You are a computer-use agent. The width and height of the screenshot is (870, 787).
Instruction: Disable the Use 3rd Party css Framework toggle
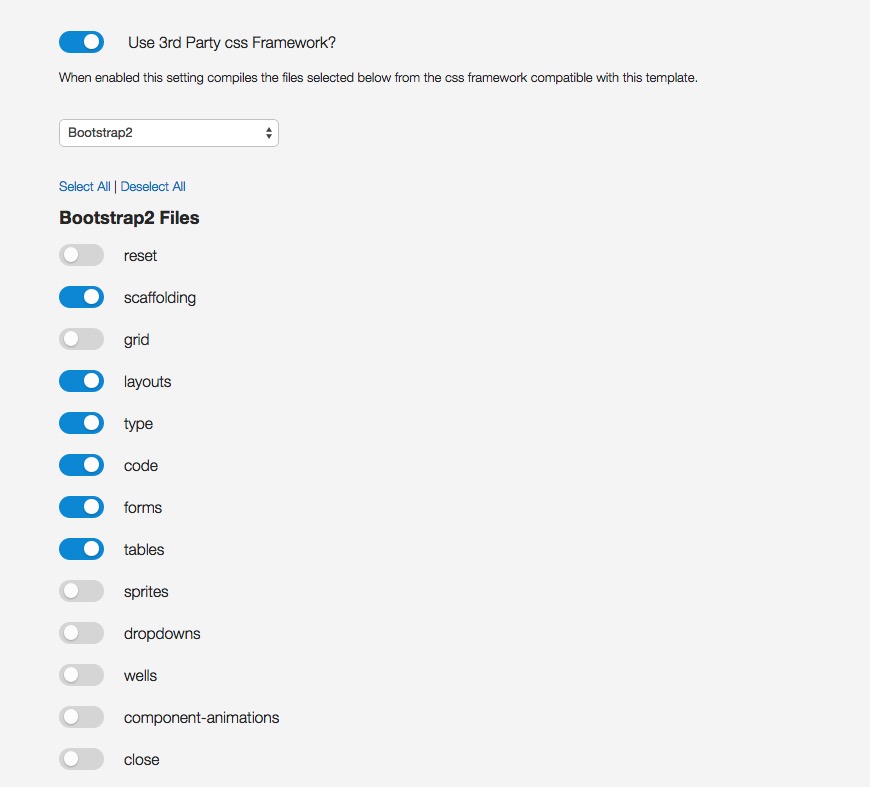81,42
